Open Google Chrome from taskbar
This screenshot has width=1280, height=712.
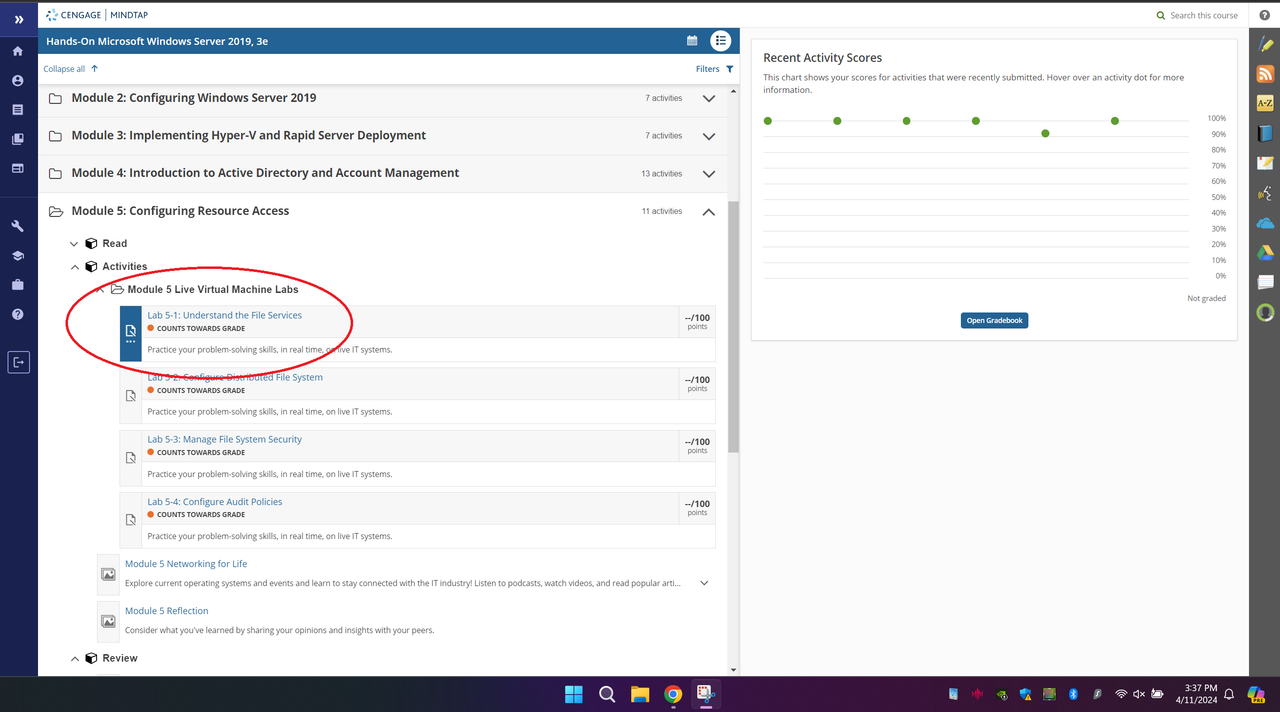pos(673,694)
